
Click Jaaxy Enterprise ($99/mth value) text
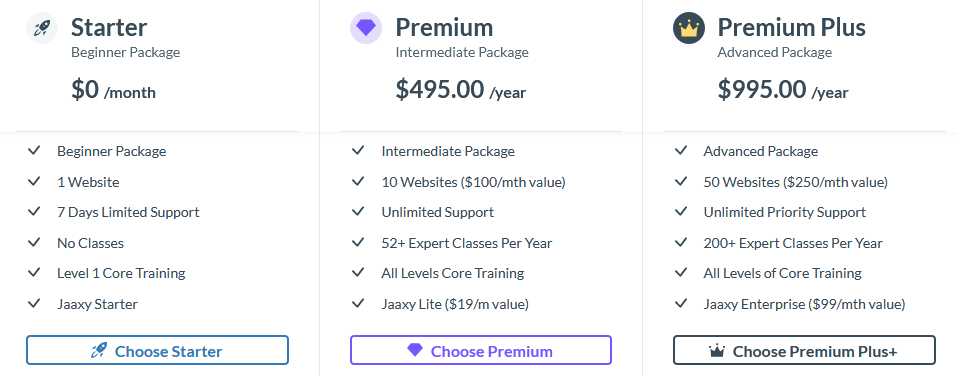pyautogui.click(x=804, y=304)
